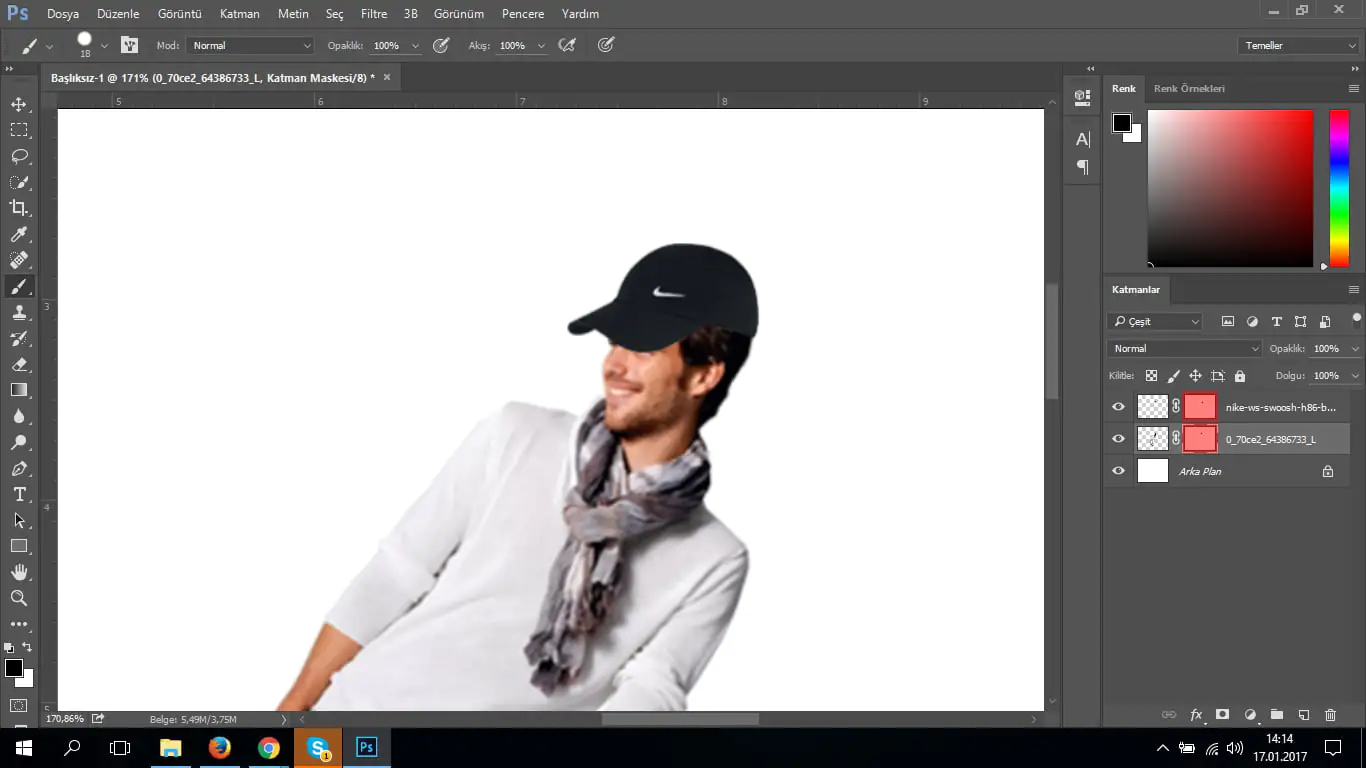Click the fx layer styles icon
This screenshot has height=768, width=1366.
pos(1196,714)
